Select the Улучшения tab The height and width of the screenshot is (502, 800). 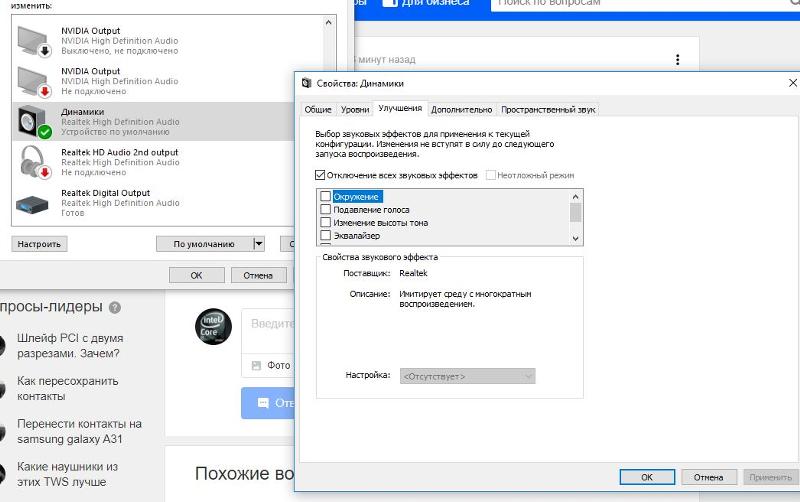[x=400, y=108]
